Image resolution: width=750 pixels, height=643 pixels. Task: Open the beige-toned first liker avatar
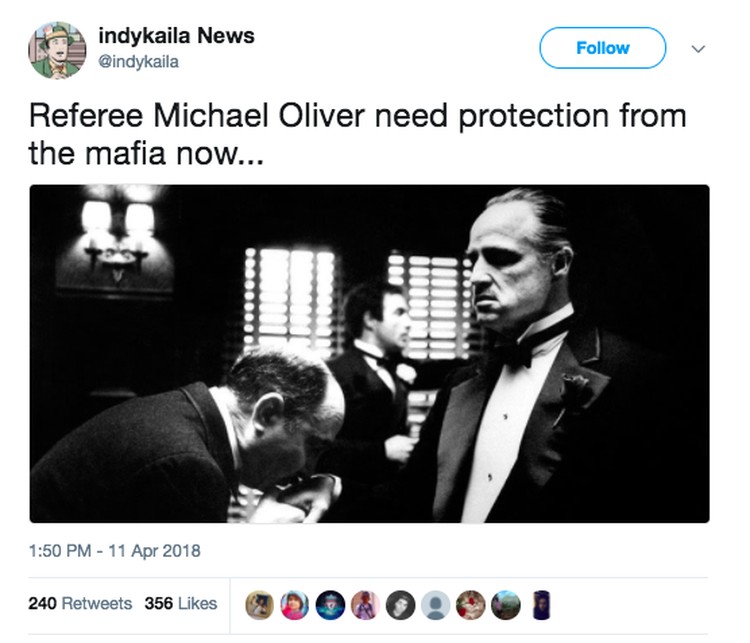point(259,606)
